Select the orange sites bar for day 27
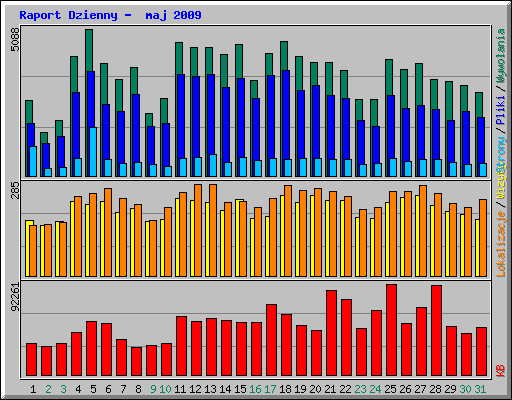Image resolution: width=512 pixels, height=400 pixels. tap(423, 231)
